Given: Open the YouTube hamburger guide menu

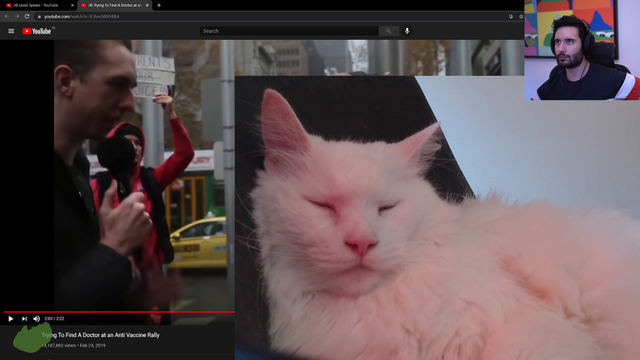Looking at the screenshot, I should pyautogui.click(x=11, y=31).
